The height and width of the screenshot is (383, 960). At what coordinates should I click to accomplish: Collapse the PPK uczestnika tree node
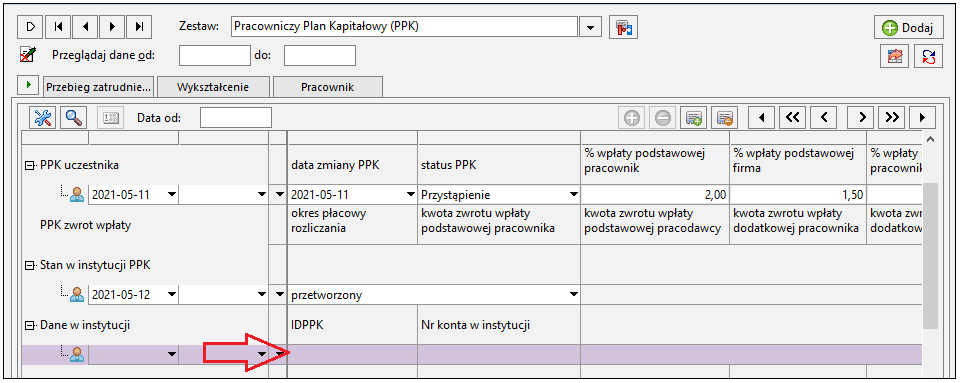28,165
